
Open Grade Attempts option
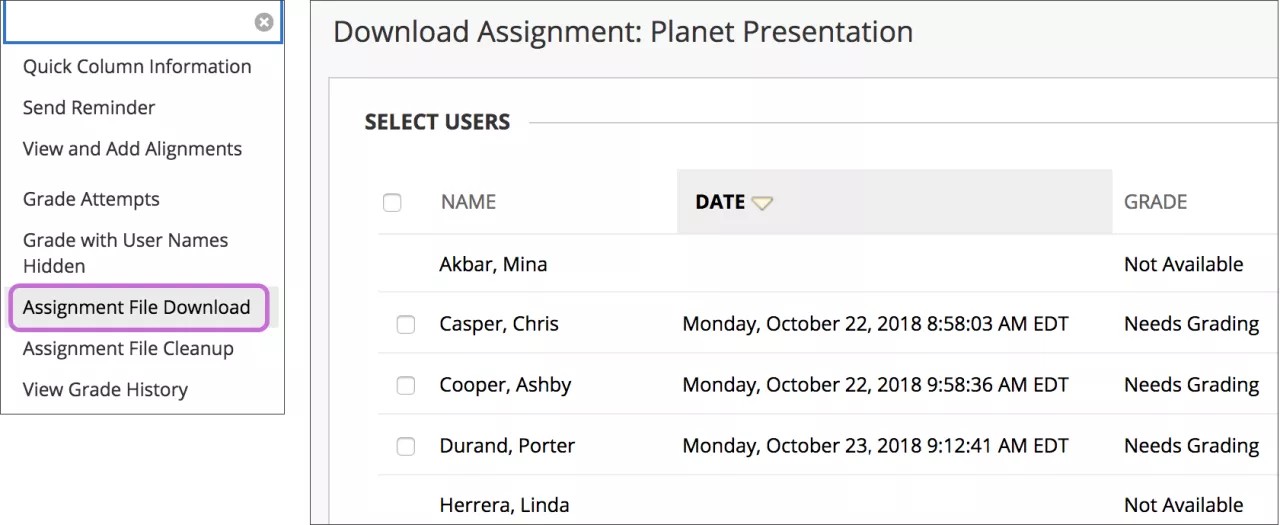coord(91,200)
